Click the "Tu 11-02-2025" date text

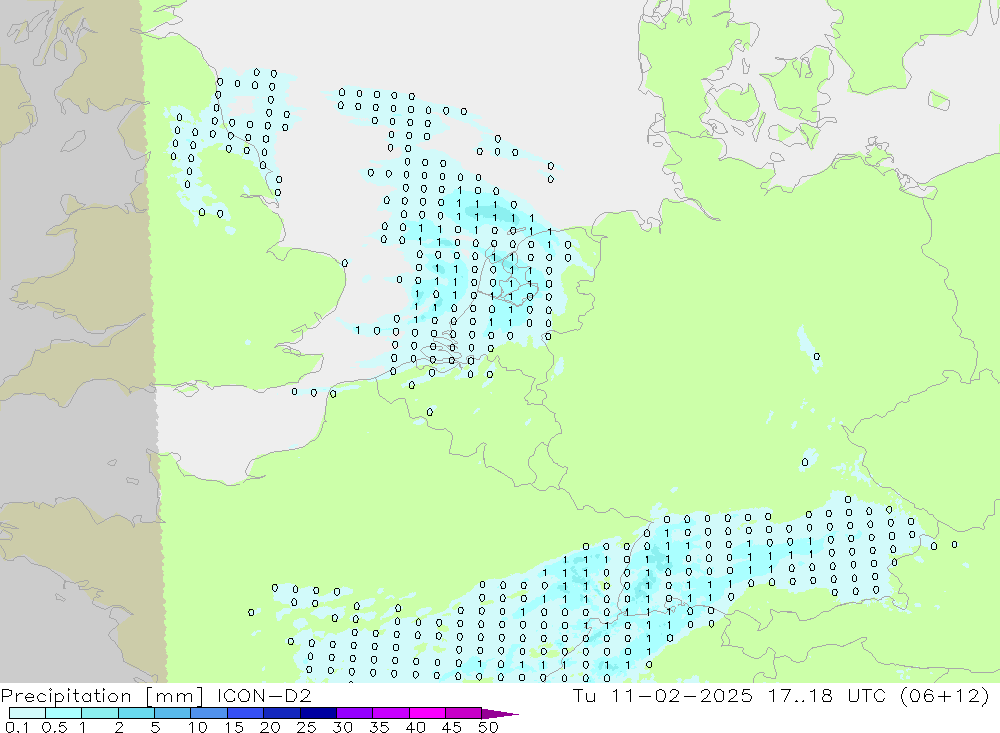point(663,695)
